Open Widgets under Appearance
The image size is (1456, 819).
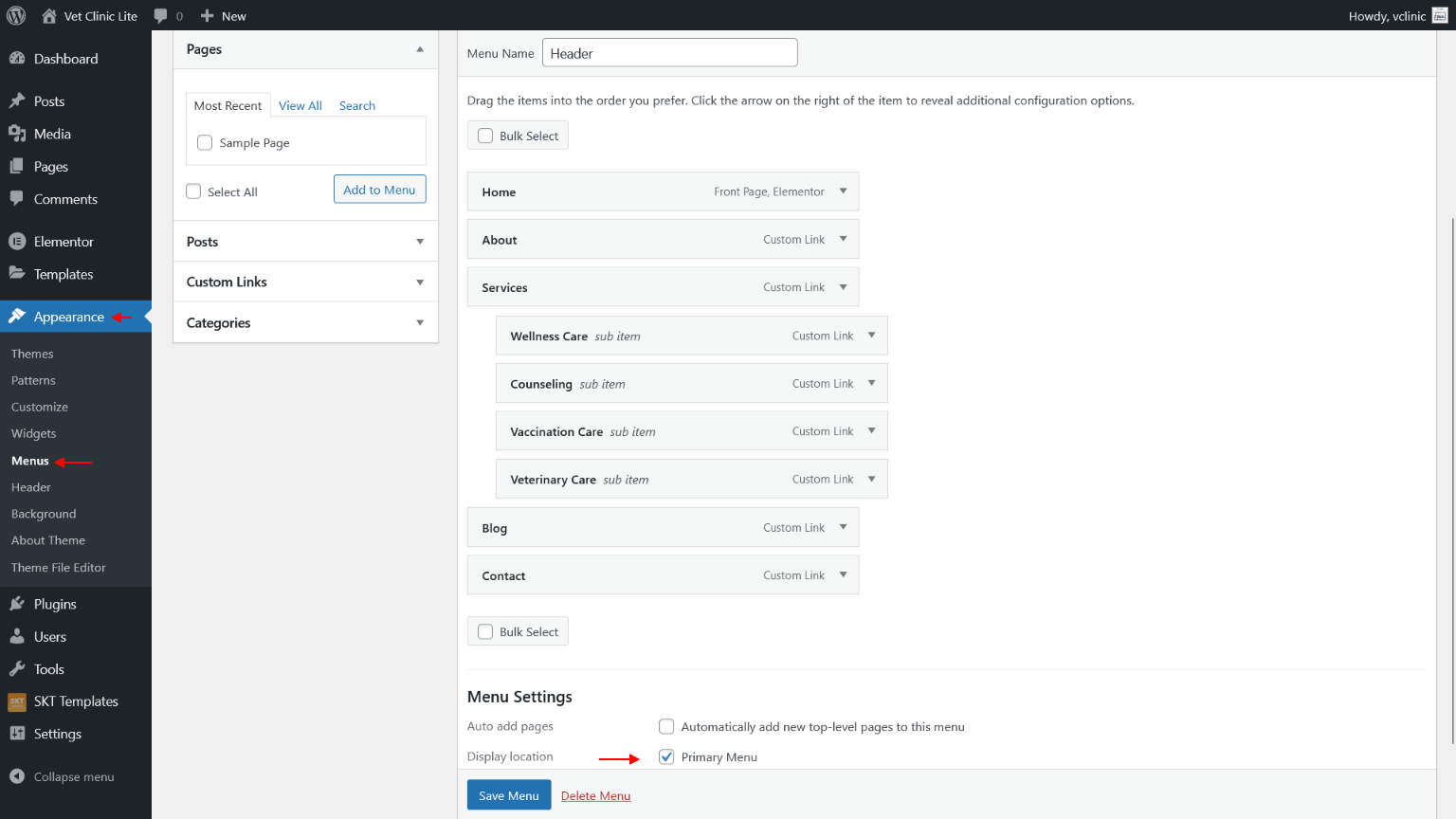click(34, 433)
